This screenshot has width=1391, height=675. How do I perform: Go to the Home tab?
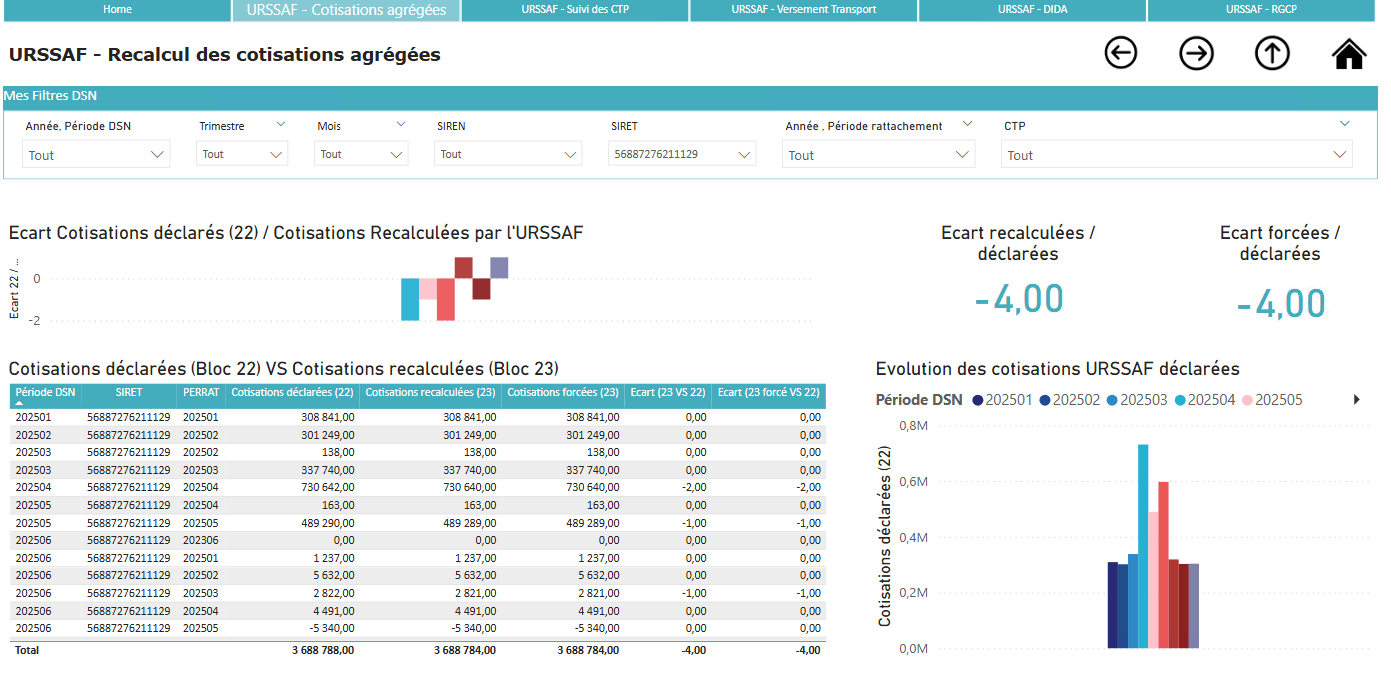click(x=117, y=11)
